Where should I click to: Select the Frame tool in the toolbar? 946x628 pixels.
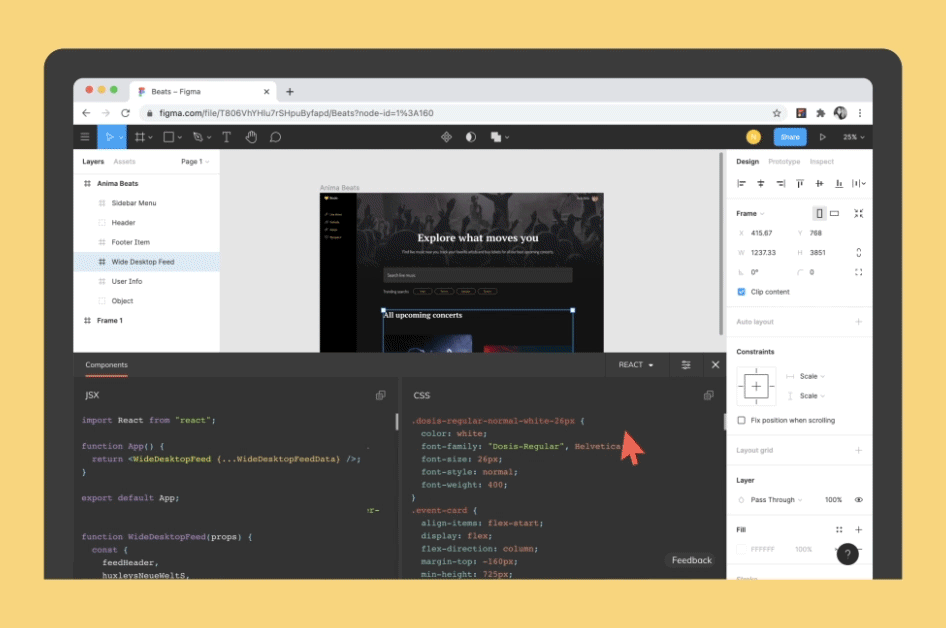pos(142,136)
